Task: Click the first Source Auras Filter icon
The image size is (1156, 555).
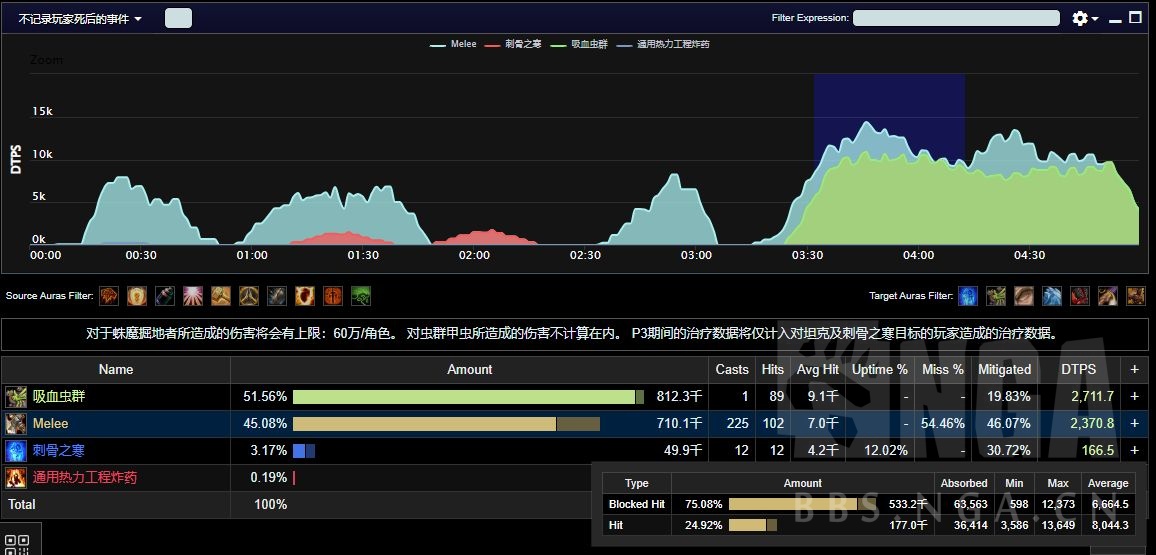Action: [x=109, y=296]
